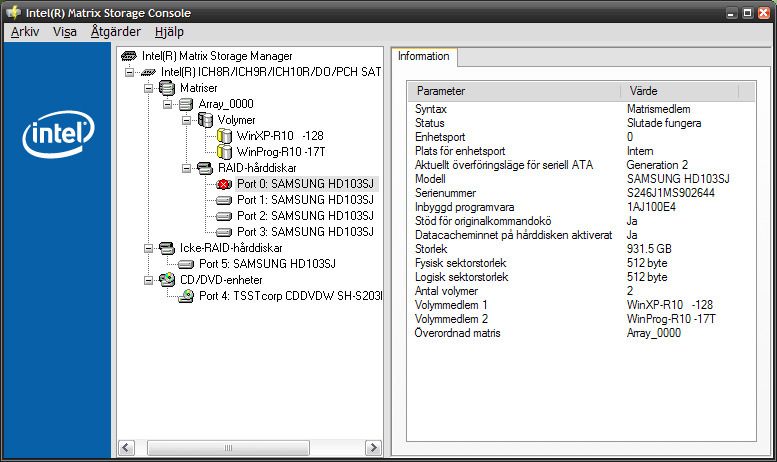The height and width of the screenshot is (462, 777).
Task: Collapse the Matriser tree node
Action: coord(148,88)
